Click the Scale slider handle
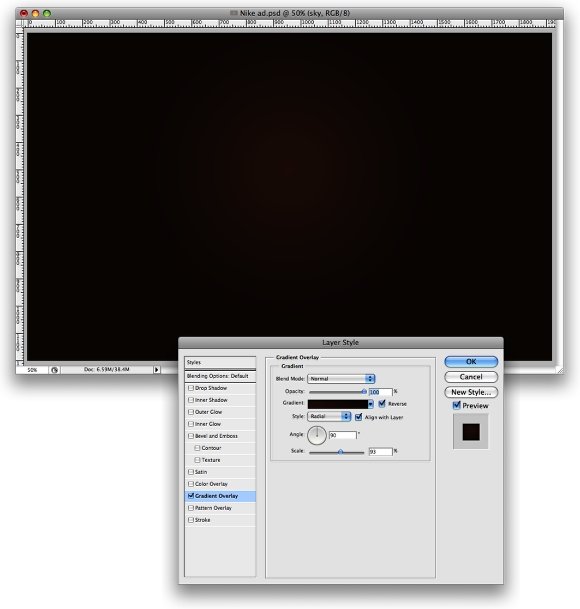The image size is (580, 609). tap(340, 452)
